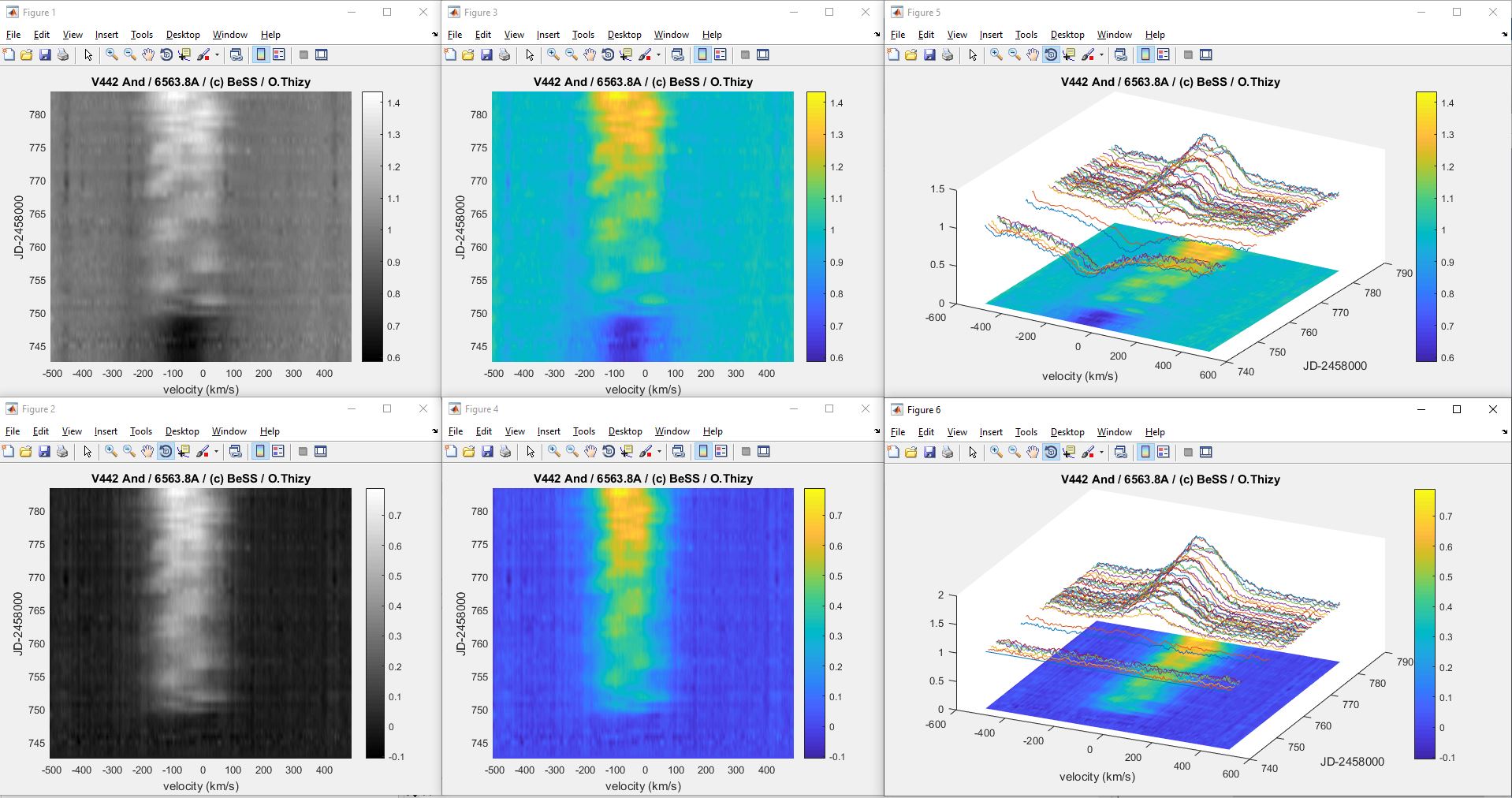Open the Tools menu in Figure 6
1512x798 pixels.
tap(1026, 432)
